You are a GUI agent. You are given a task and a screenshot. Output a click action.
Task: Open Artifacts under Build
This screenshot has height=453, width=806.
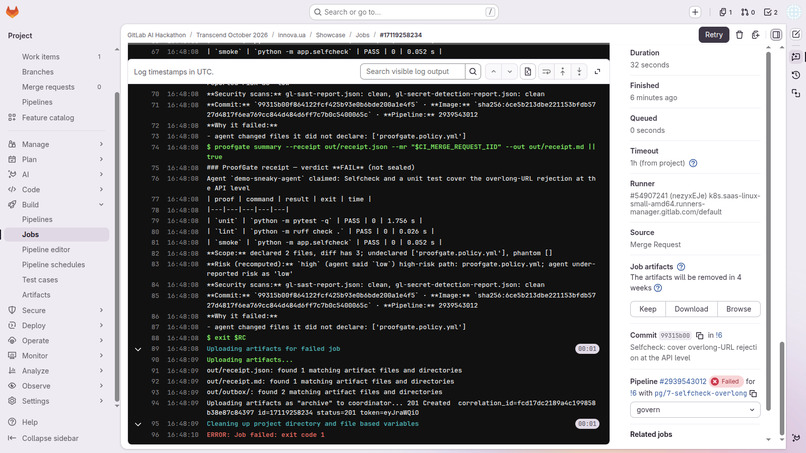57,295
